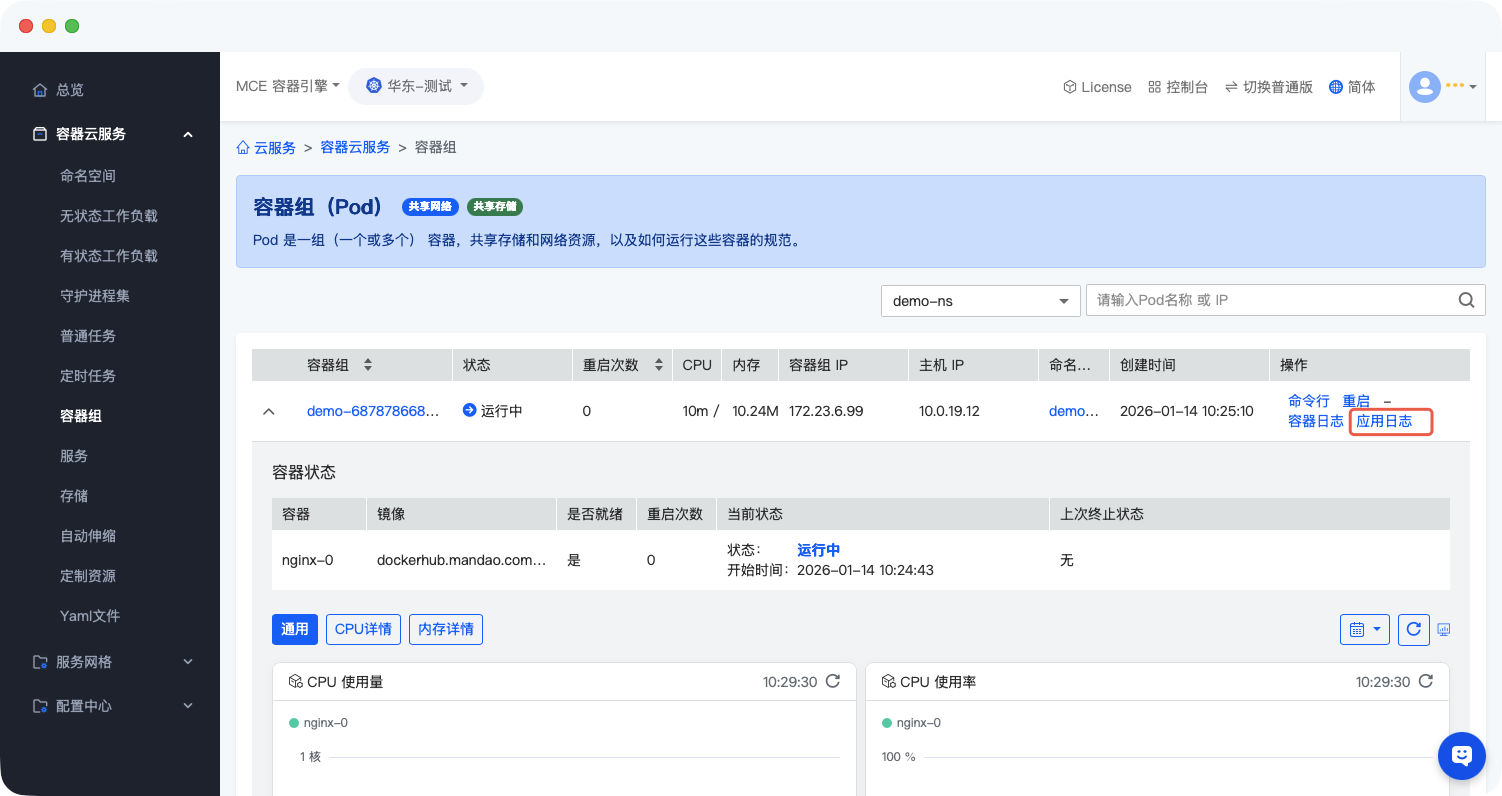Screen dimensions: 1502x796
Task: Switch to the CPU详情 tab
Action: pyautogui.click(x=363, y=629)
